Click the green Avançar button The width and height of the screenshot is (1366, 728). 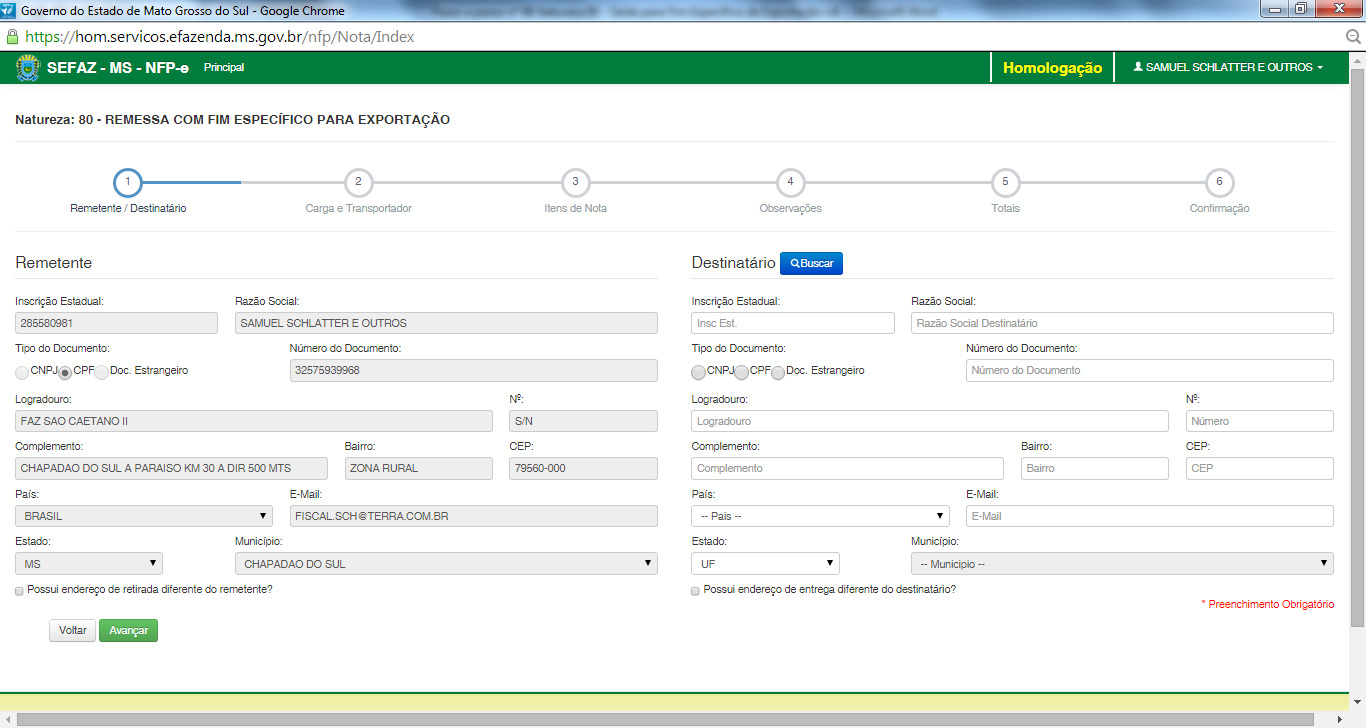(128, 631)
